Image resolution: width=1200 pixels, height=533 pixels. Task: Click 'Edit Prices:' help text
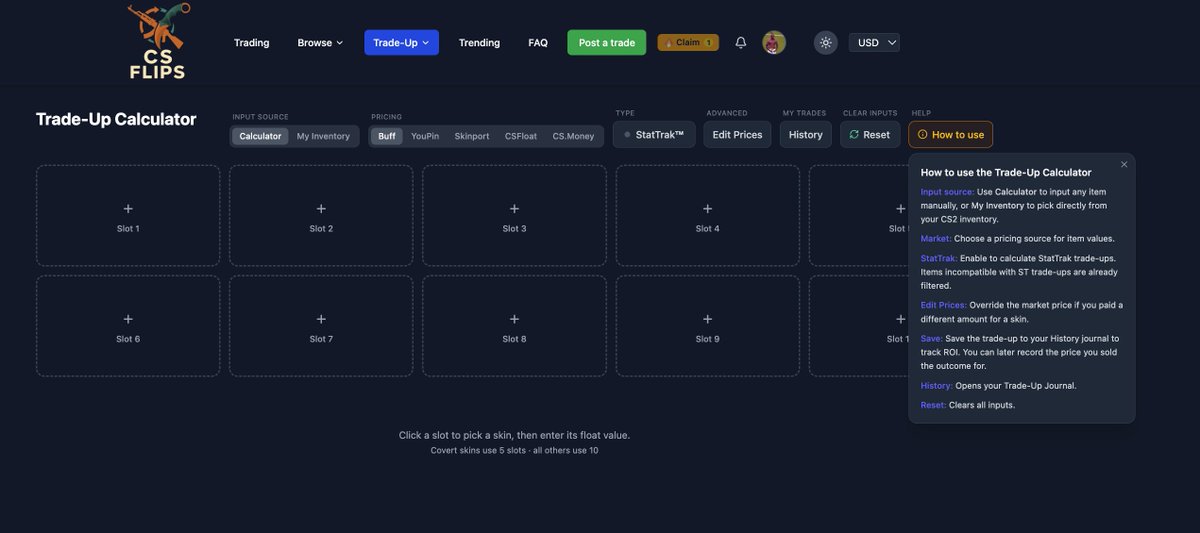pos(943,305)
